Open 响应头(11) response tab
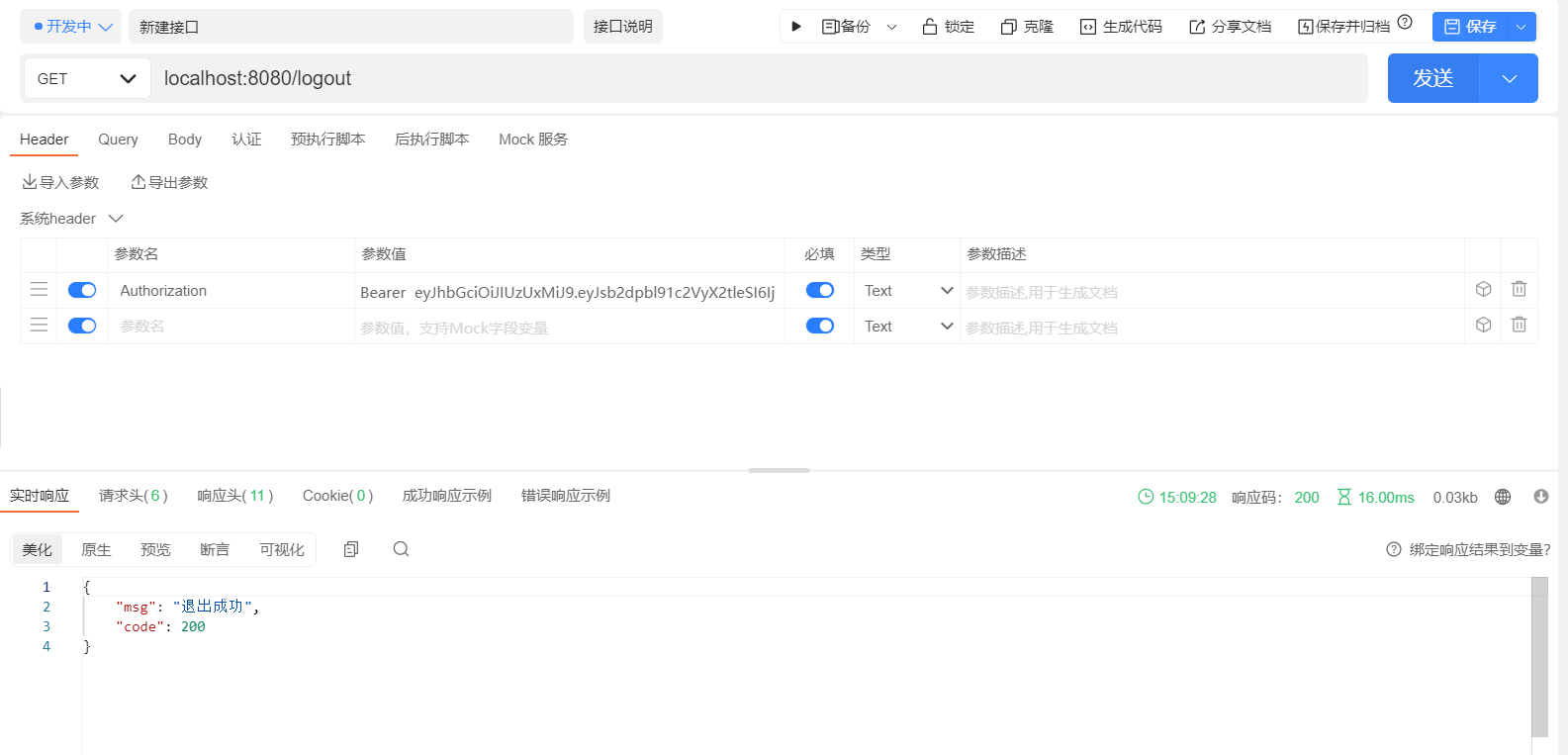 235,496
